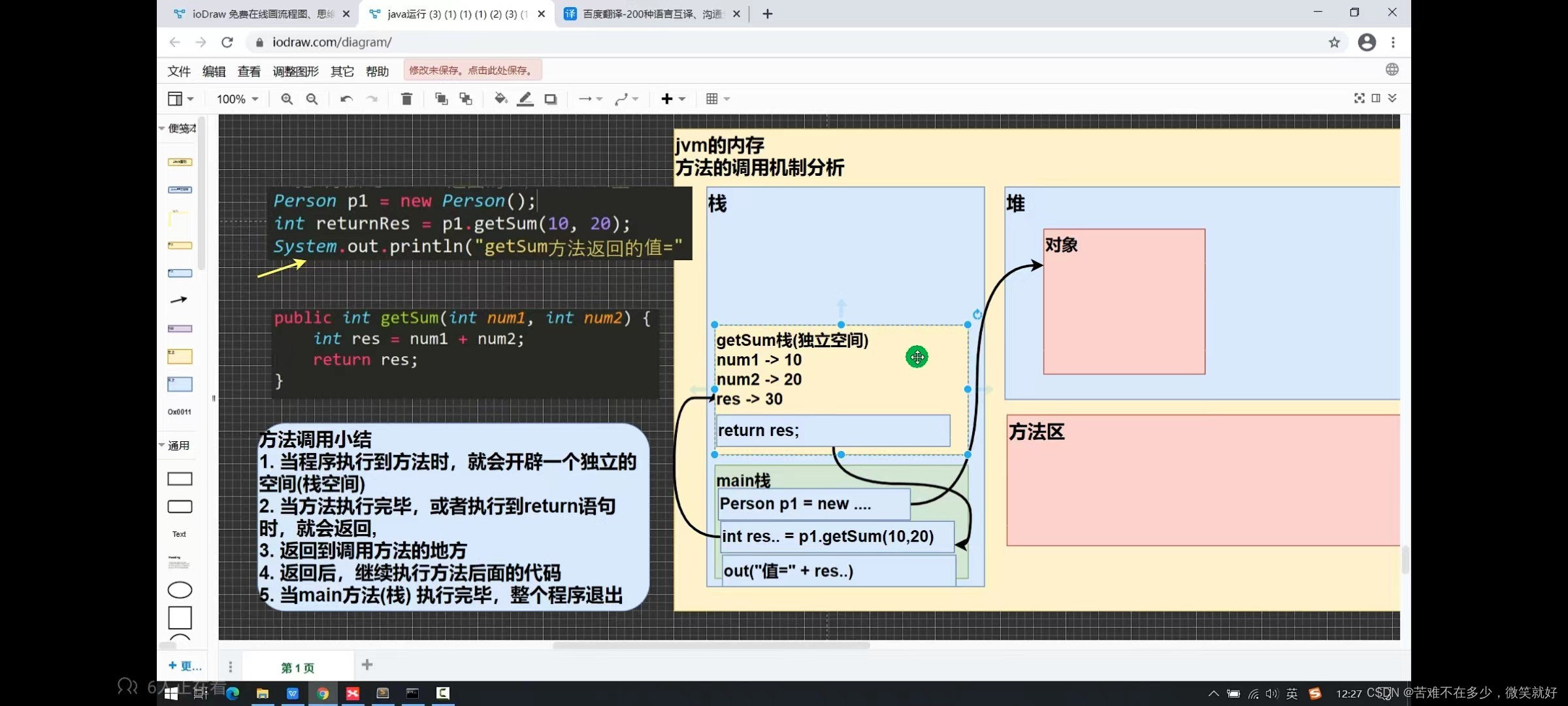This screenshot has height=706, width=1568.
Task: Select the purple box shape in sidebar
Action: 180,328
